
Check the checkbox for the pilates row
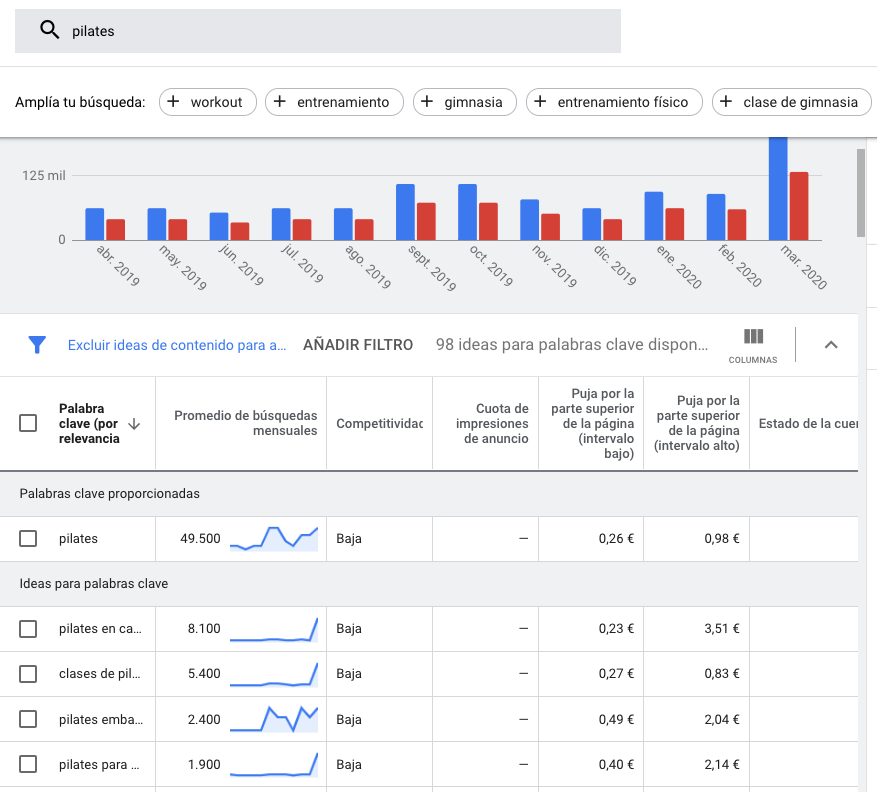(27, 538)
